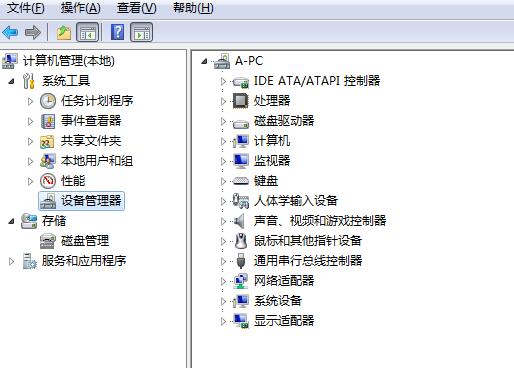Click the 磁盘驱动器 drive icon
Screen dimensions: 514x368
[x=241, y=123]
